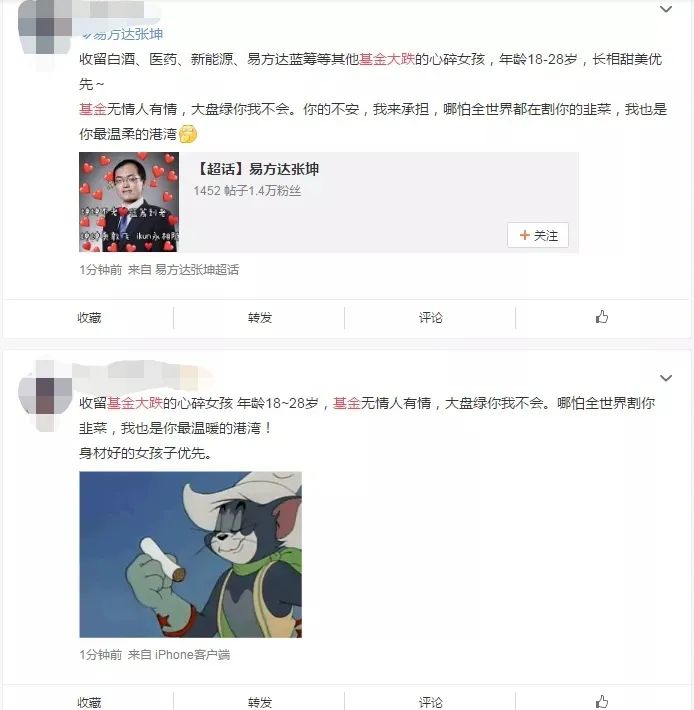Open 评论 on the first post
Image resolution: width=694 pixels, height=710 pixels.
(431, 317)
